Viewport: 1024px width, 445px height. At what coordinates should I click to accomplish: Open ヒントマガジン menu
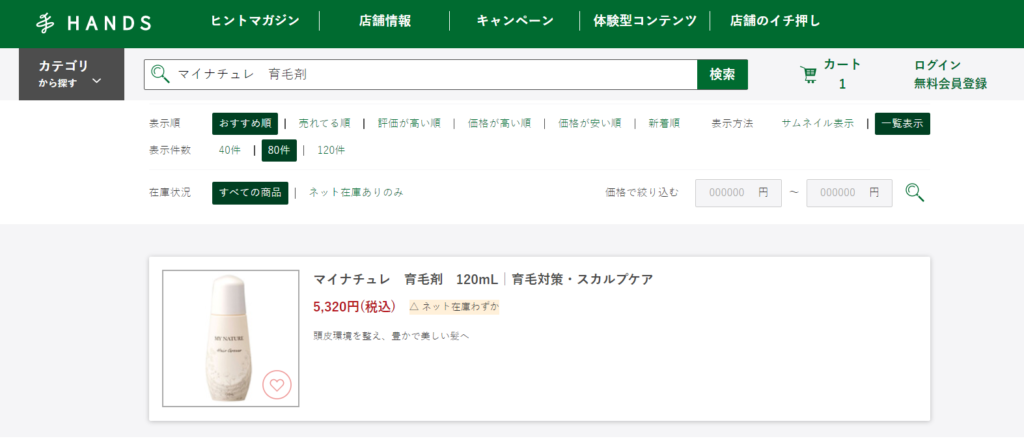coord(255,21)
